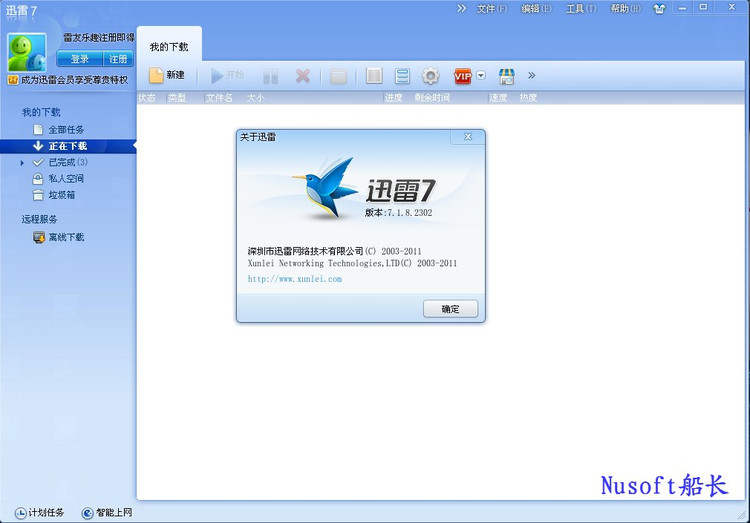Sort by the 进度 column header

pyautogui.click(x=394, y=98)
